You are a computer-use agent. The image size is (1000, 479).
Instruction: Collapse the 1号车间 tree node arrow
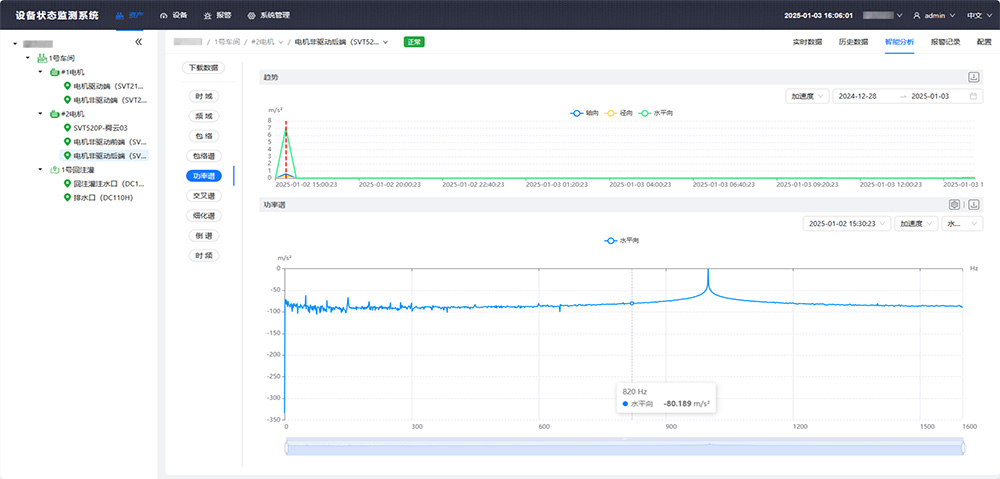click(x=27, y=58)
